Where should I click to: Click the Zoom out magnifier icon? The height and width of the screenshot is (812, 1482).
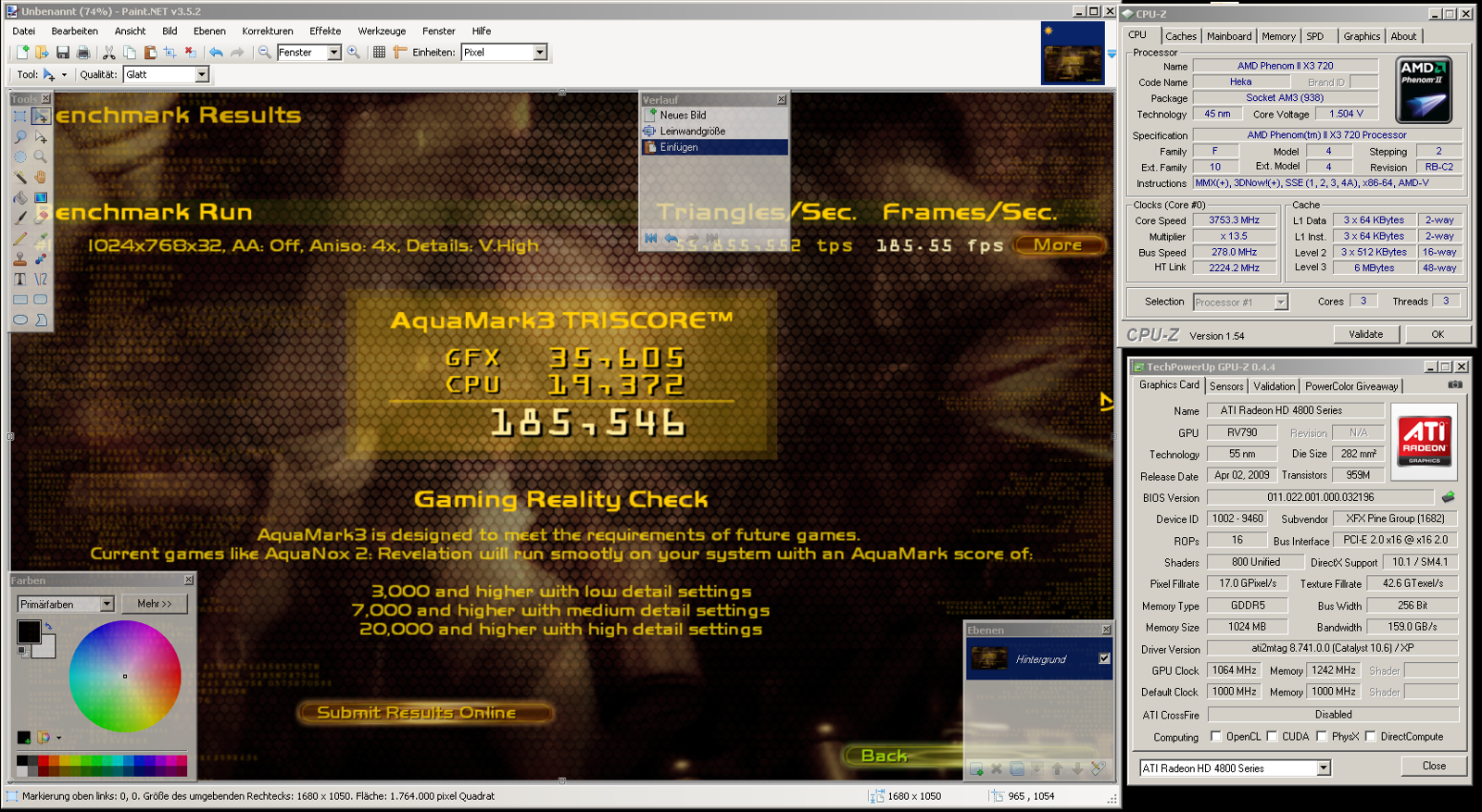(265, 53)
